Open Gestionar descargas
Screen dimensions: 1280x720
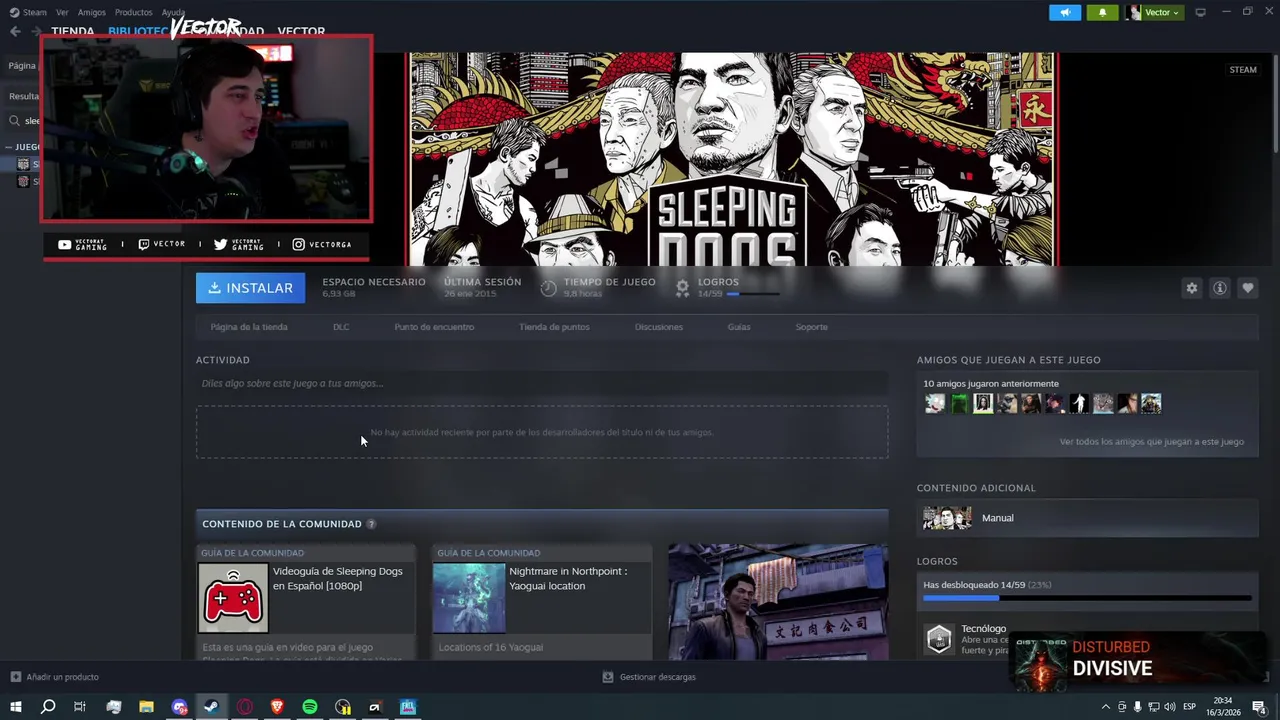(x=649, y=677)
